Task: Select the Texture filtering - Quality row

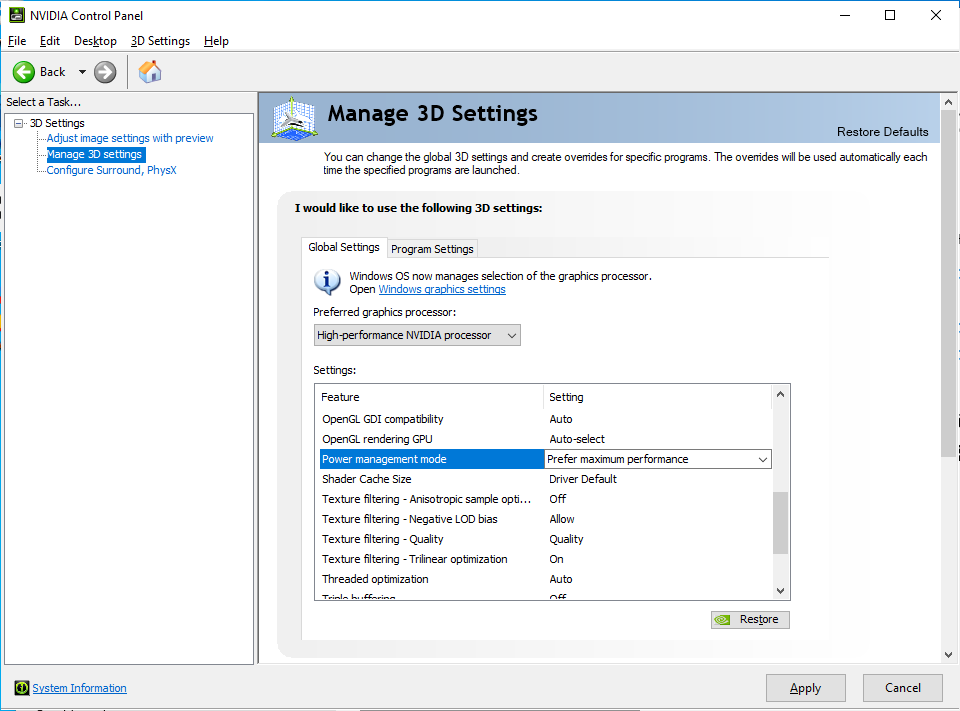Action: coord(546,539)
